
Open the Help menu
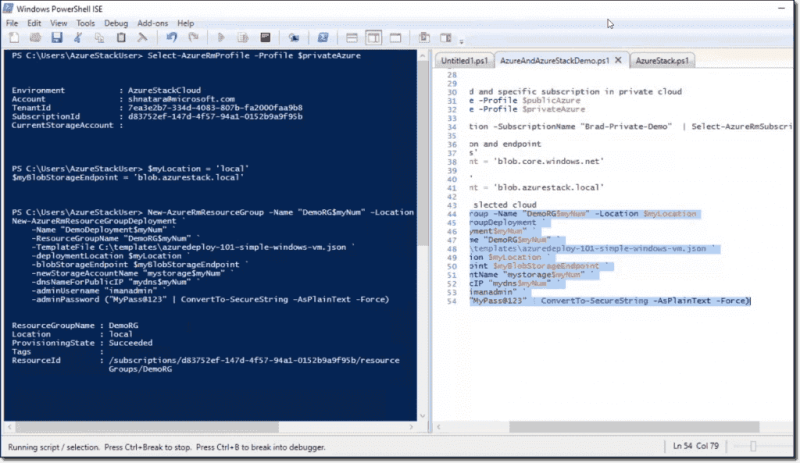(x=186, y=23)
